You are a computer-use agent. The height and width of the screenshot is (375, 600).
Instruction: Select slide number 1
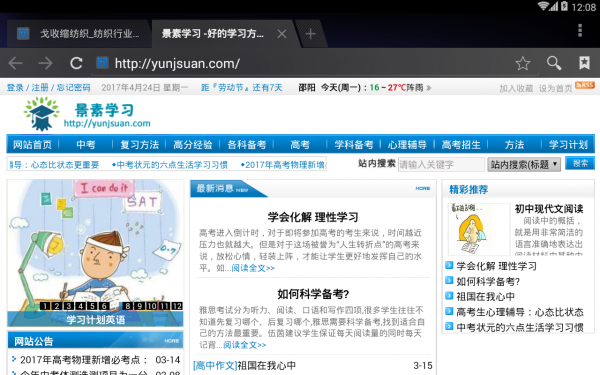point(45,306)
